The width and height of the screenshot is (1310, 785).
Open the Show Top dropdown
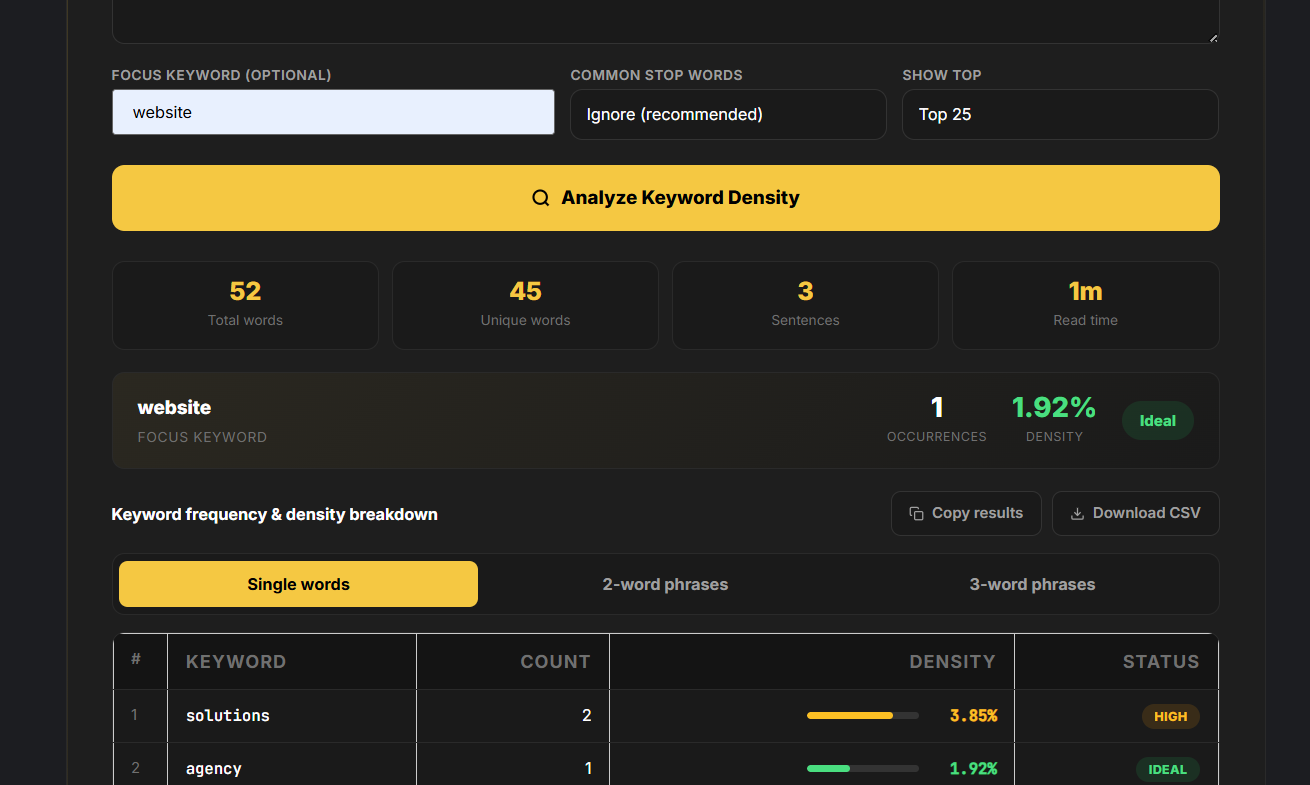1060,115
